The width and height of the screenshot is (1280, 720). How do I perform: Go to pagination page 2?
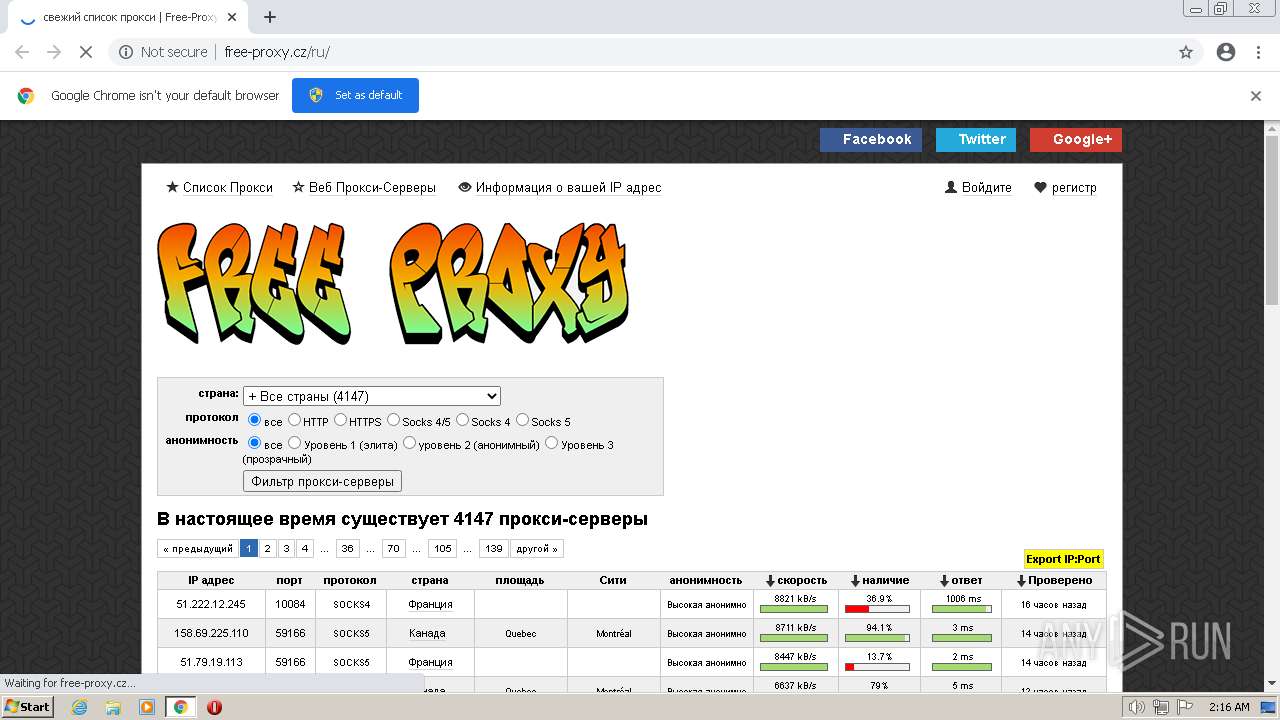click(267, 548)
